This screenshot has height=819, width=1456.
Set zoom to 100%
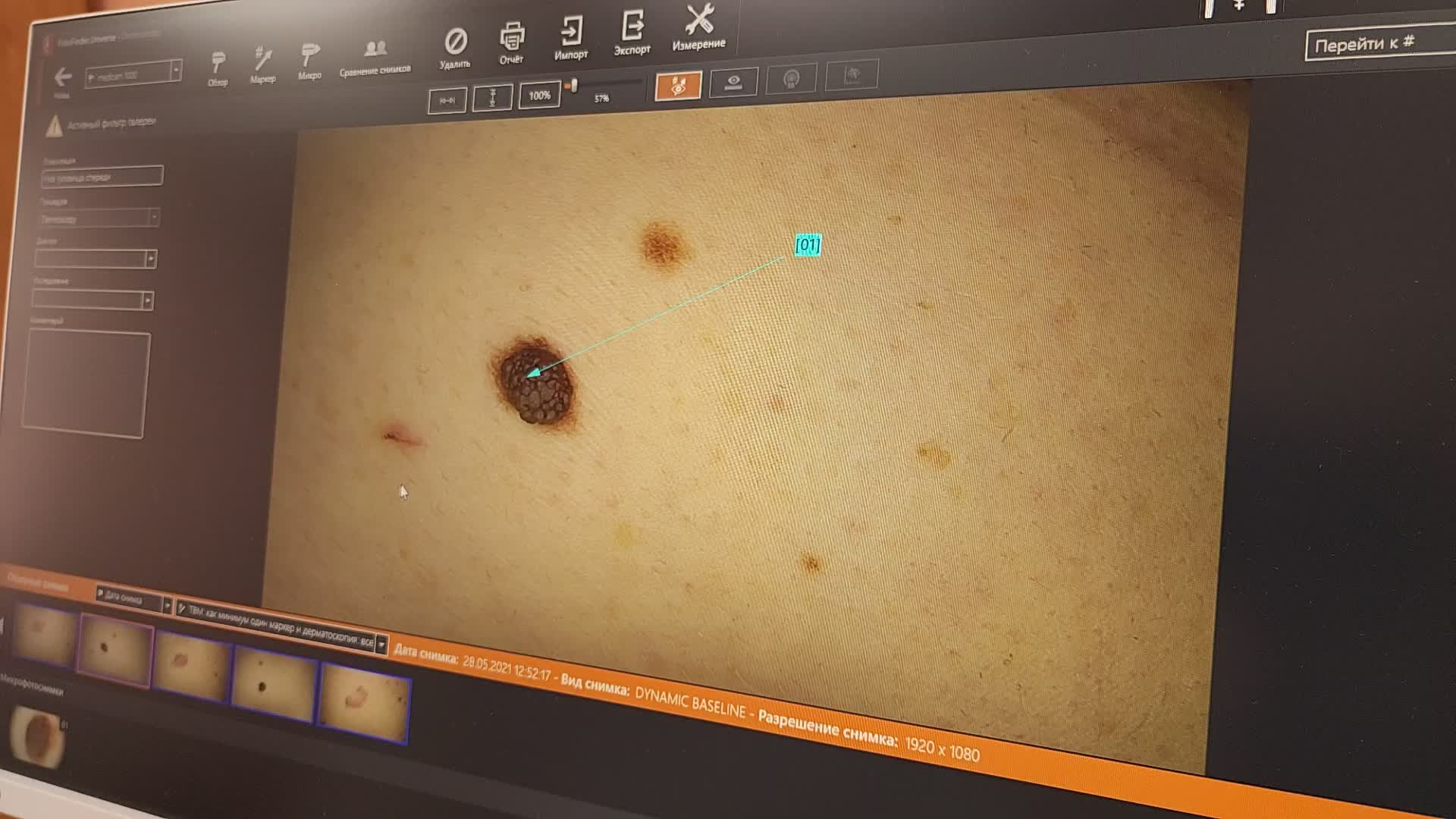539,96
